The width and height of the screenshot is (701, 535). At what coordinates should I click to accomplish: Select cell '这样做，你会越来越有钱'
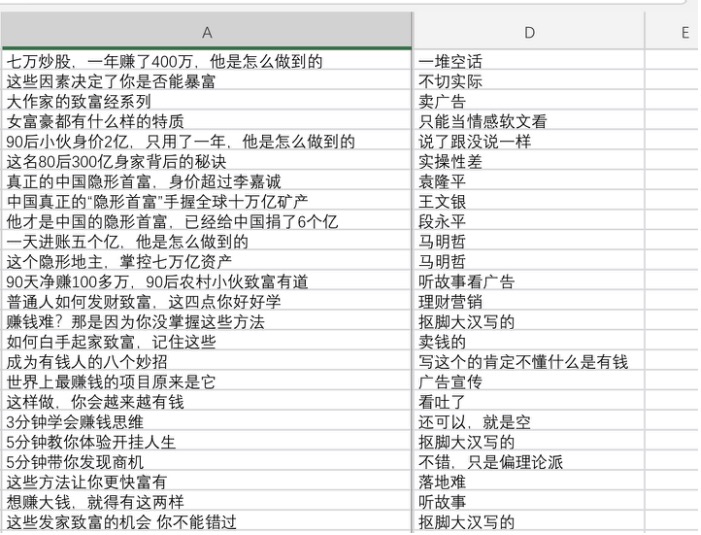point(207,401)
